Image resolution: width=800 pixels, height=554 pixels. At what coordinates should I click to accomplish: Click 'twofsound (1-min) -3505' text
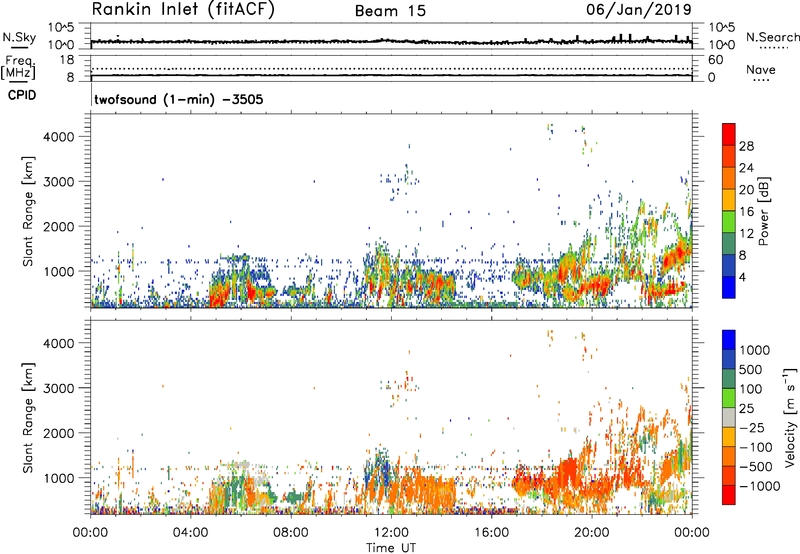point(179,99)
